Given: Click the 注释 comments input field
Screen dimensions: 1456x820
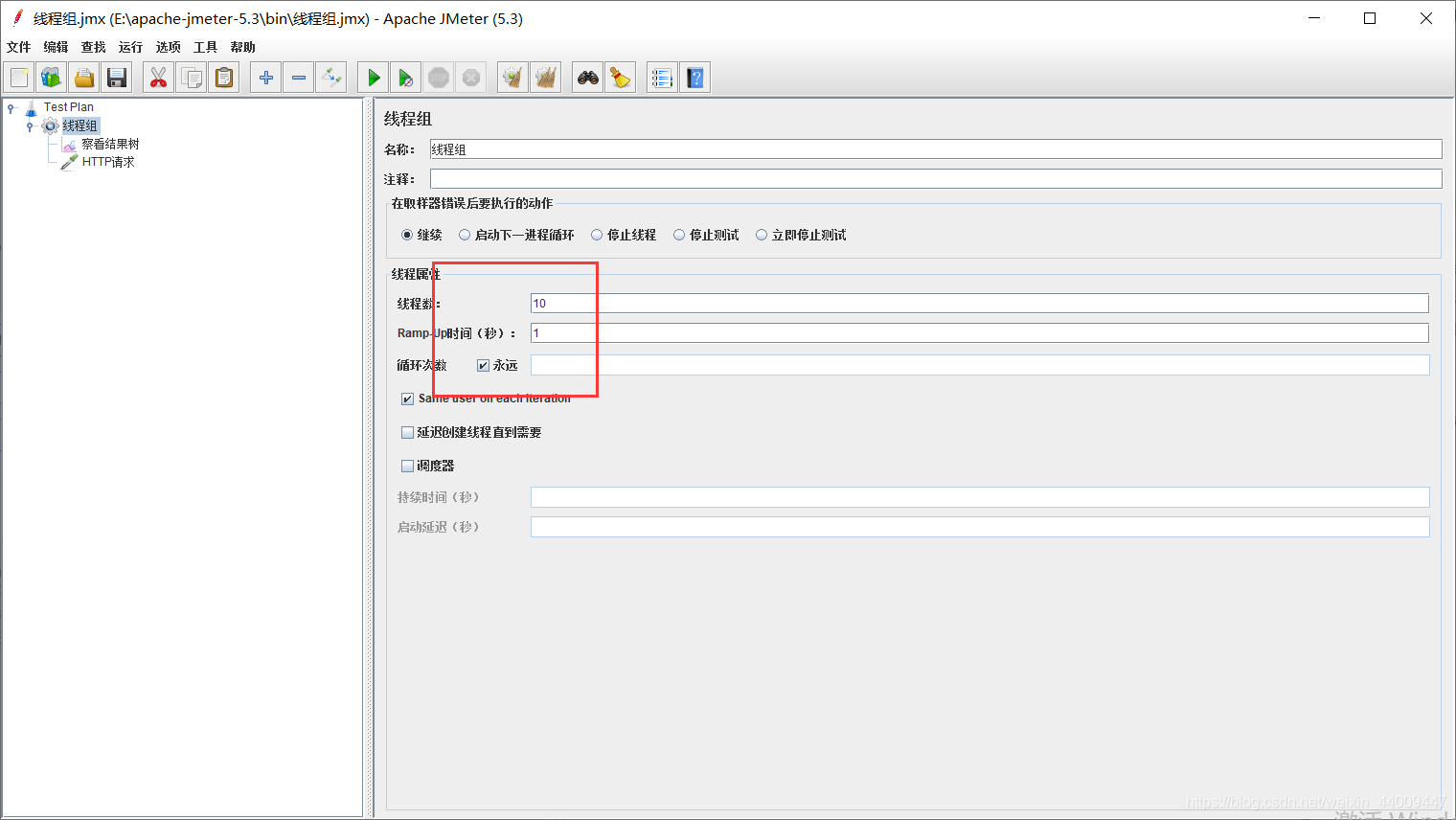Looking at the screenshot, I should pyautogui.click(x=936, y=179).
